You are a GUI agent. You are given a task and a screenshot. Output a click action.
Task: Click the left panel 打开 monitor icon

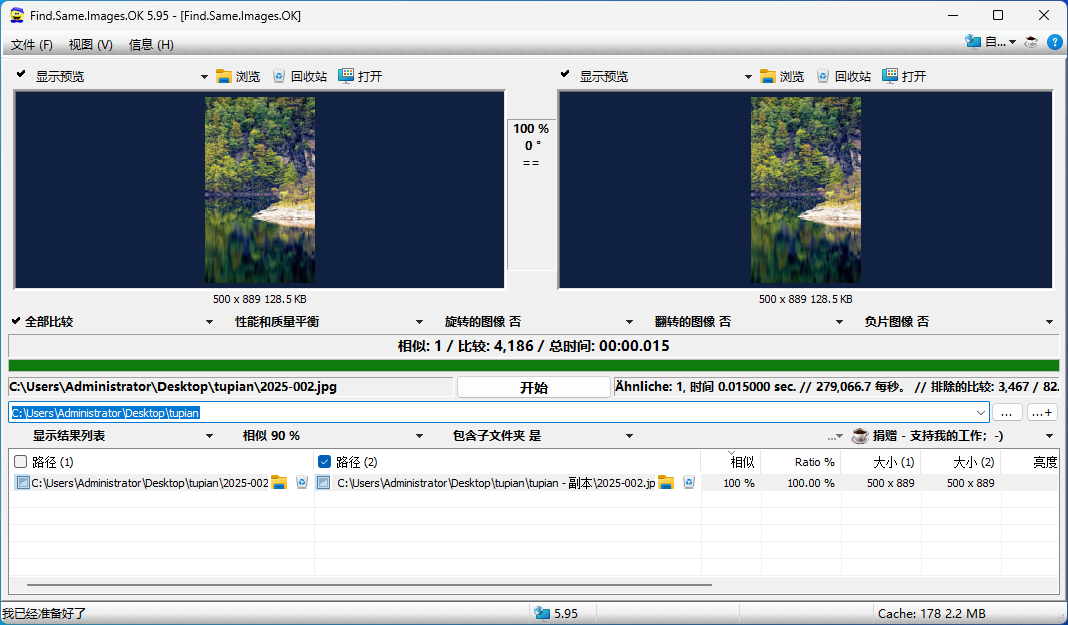[346, 76]
